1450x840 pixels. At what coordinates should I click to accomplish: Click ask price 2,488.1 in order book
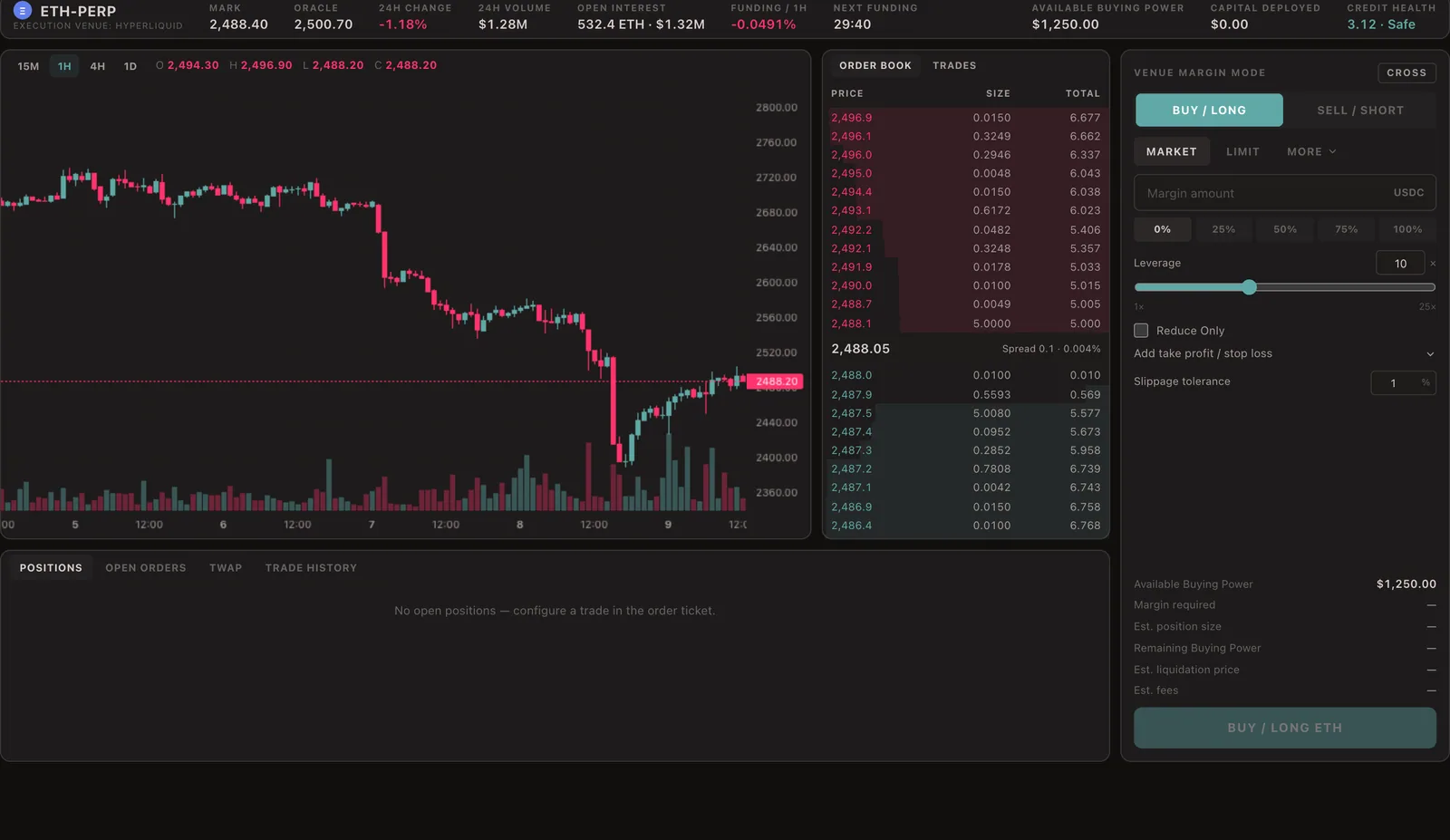(852, 323)
